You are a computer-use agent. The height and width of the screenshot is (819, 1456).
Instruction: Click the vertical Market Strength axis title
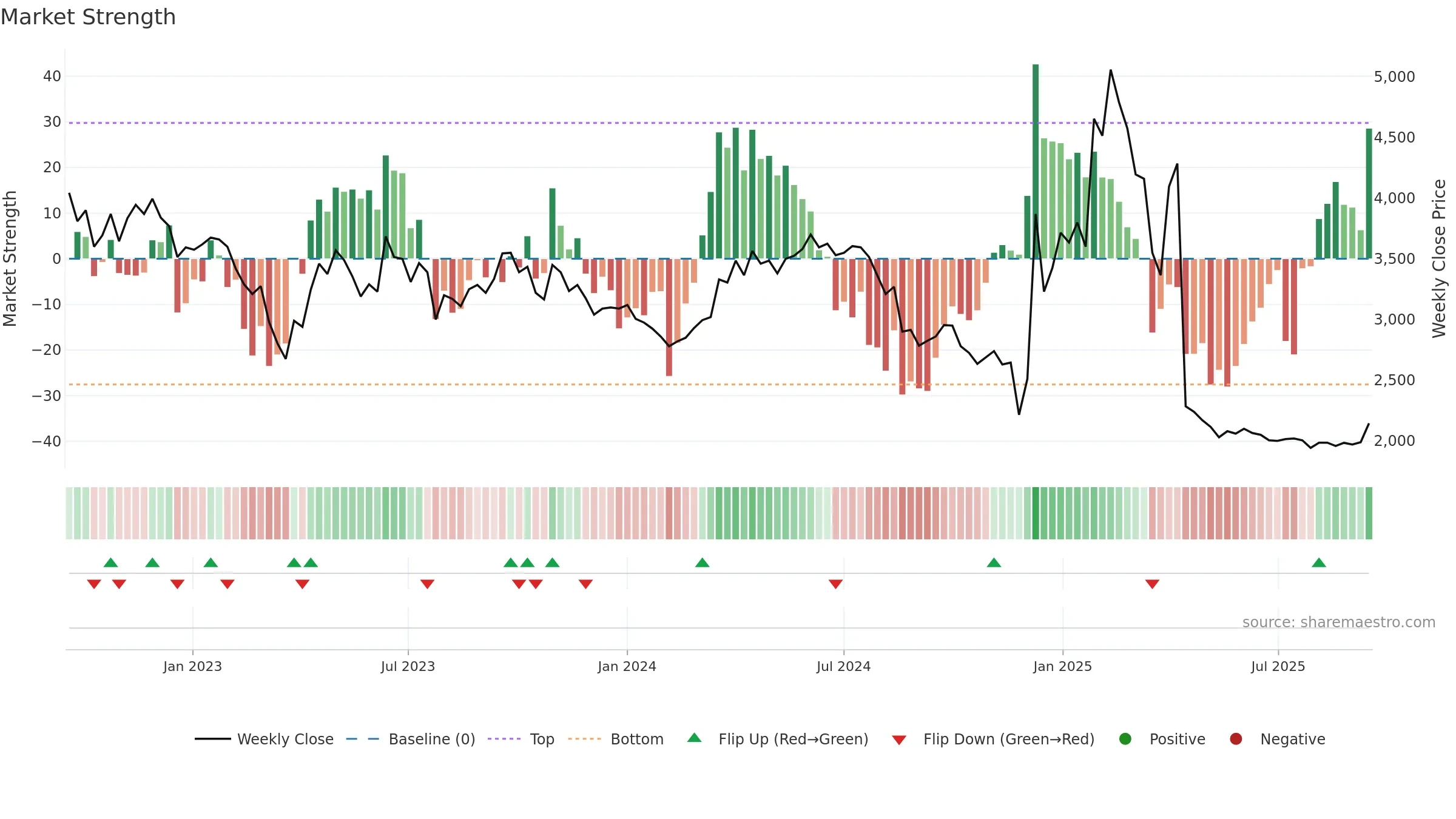click(x=10, y=258)
